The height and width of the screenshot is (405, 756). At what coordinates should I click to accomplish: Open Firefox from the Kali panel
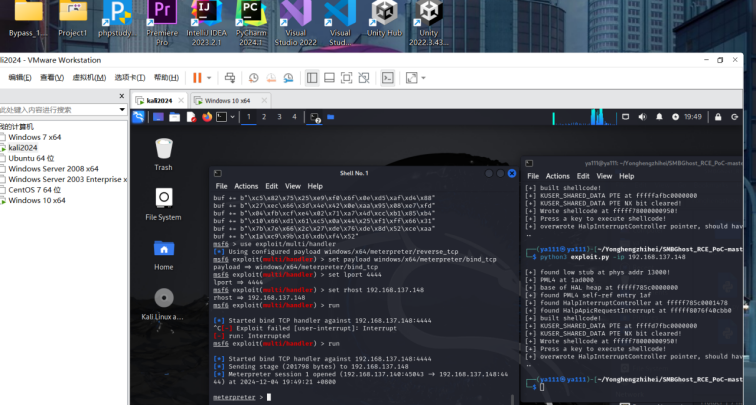click(207, 117)
